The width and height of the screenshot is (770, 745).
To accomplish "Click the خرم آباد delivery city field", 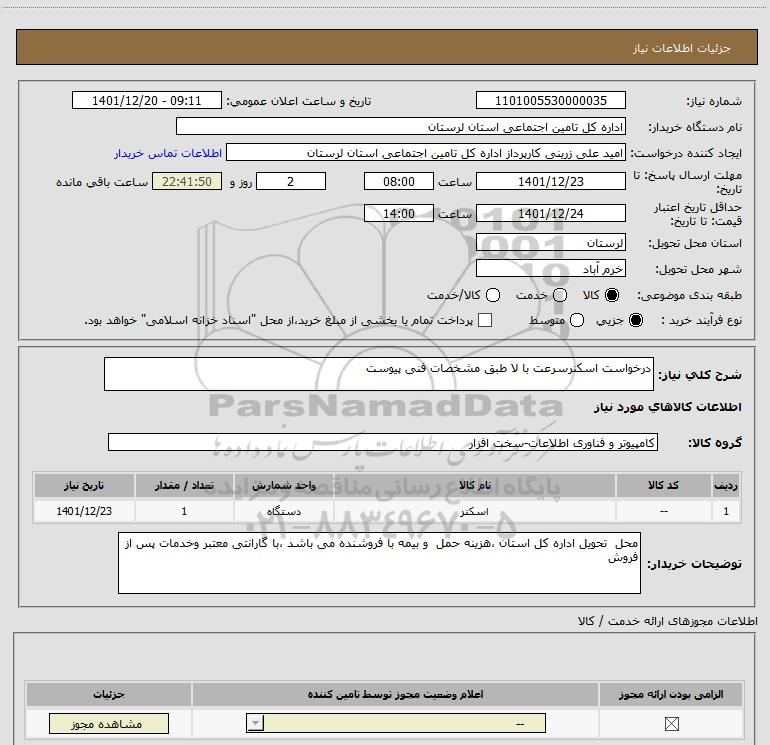I will click(550, 268).
